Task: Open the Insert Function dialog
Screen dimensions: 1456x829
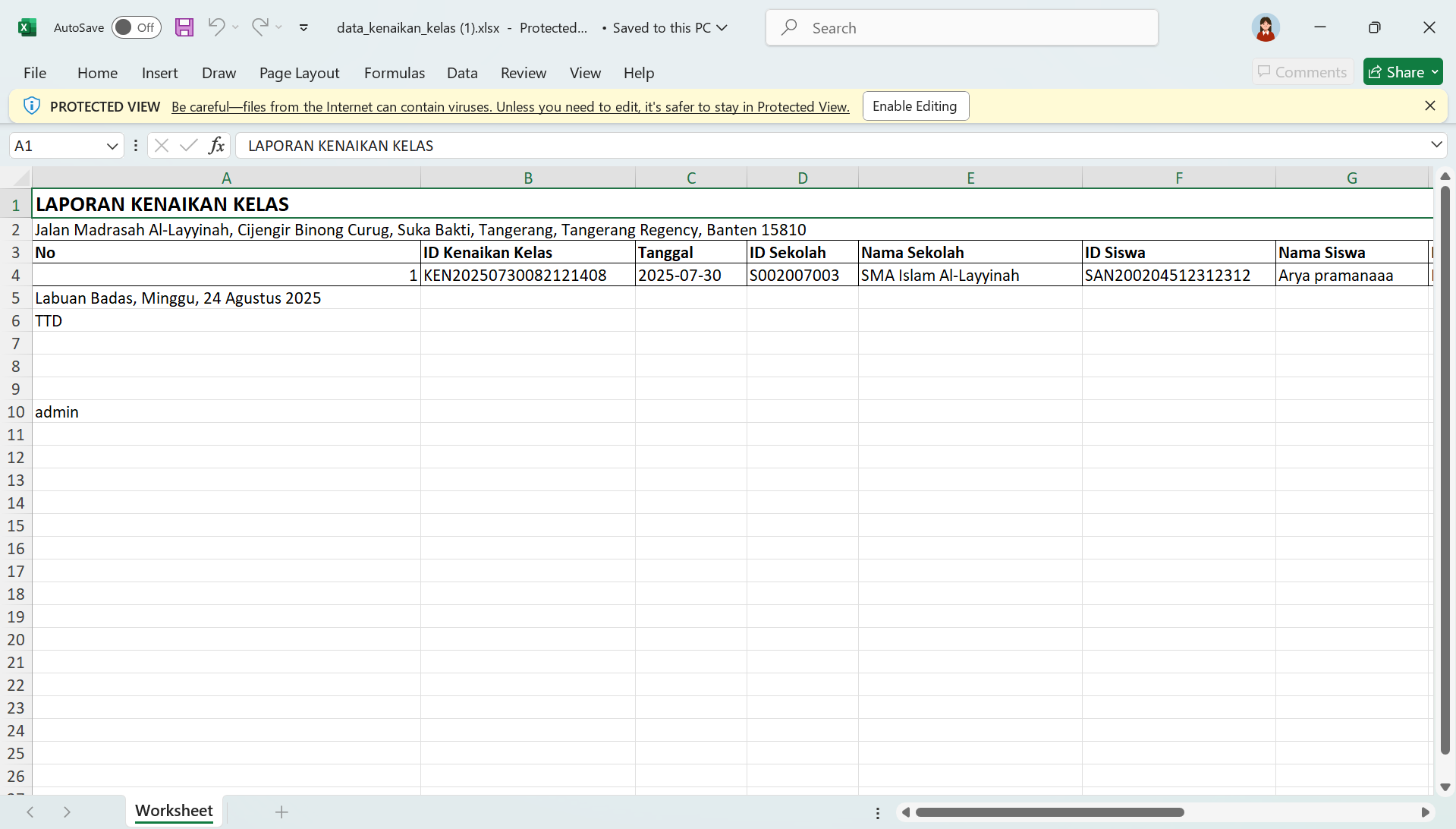Action: click(217, 145)
